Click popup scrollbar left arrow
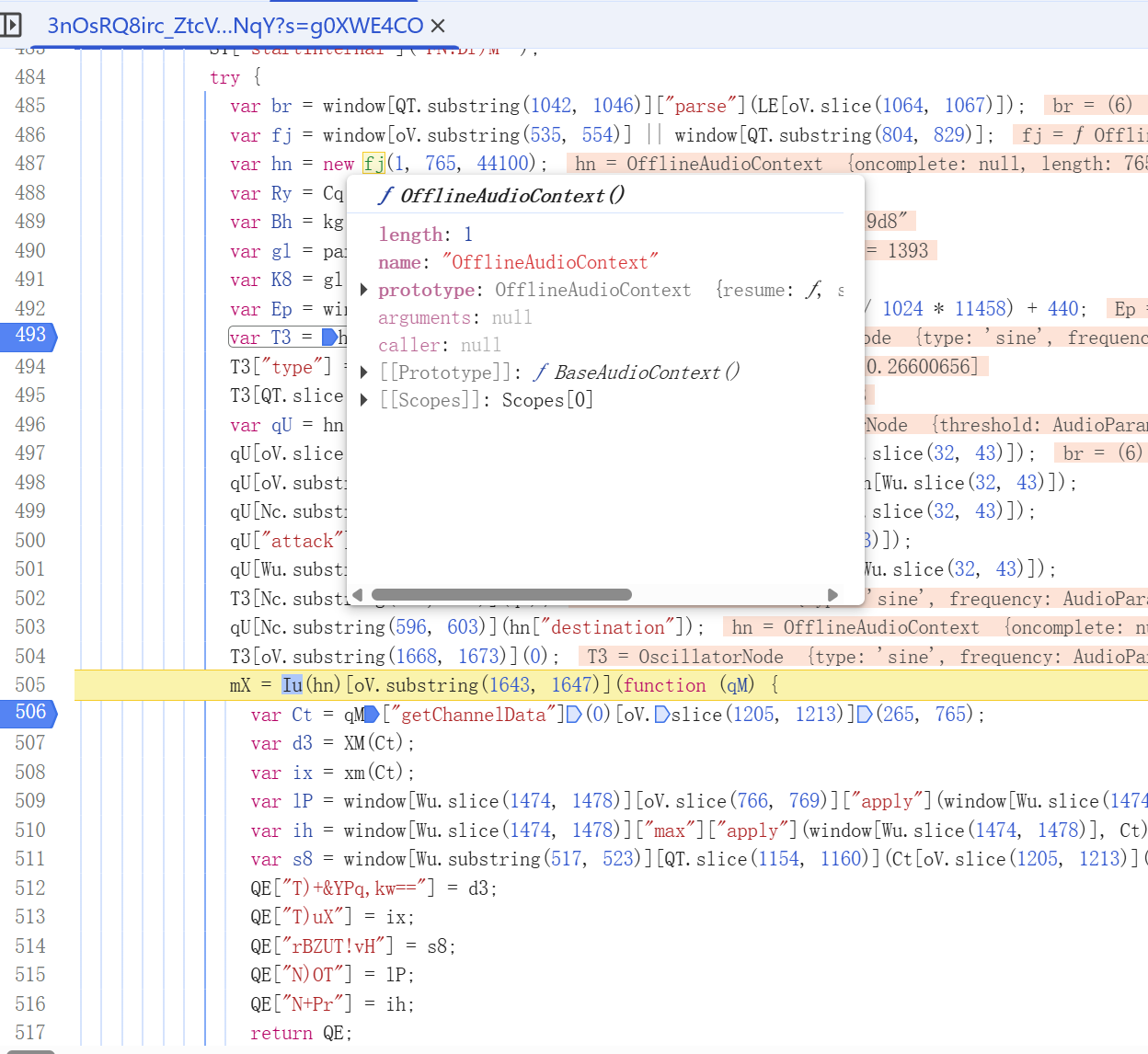Image resolution: width=1148 pixels, height=1054 pixels. click(358, 594)
